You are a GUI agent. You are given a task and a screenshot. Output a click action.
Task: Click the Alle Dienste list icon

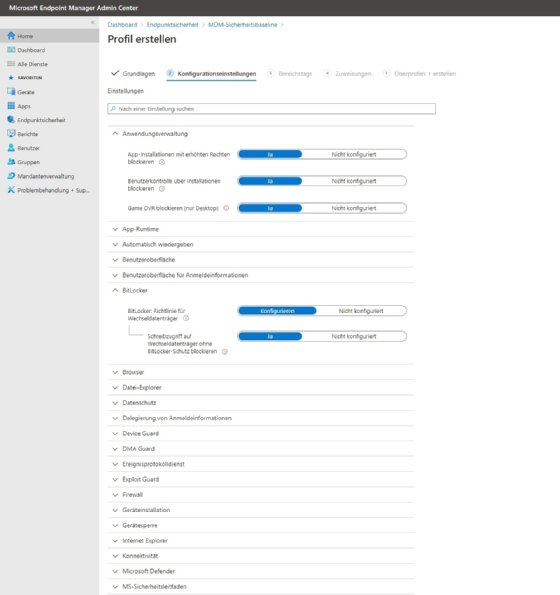11,64
